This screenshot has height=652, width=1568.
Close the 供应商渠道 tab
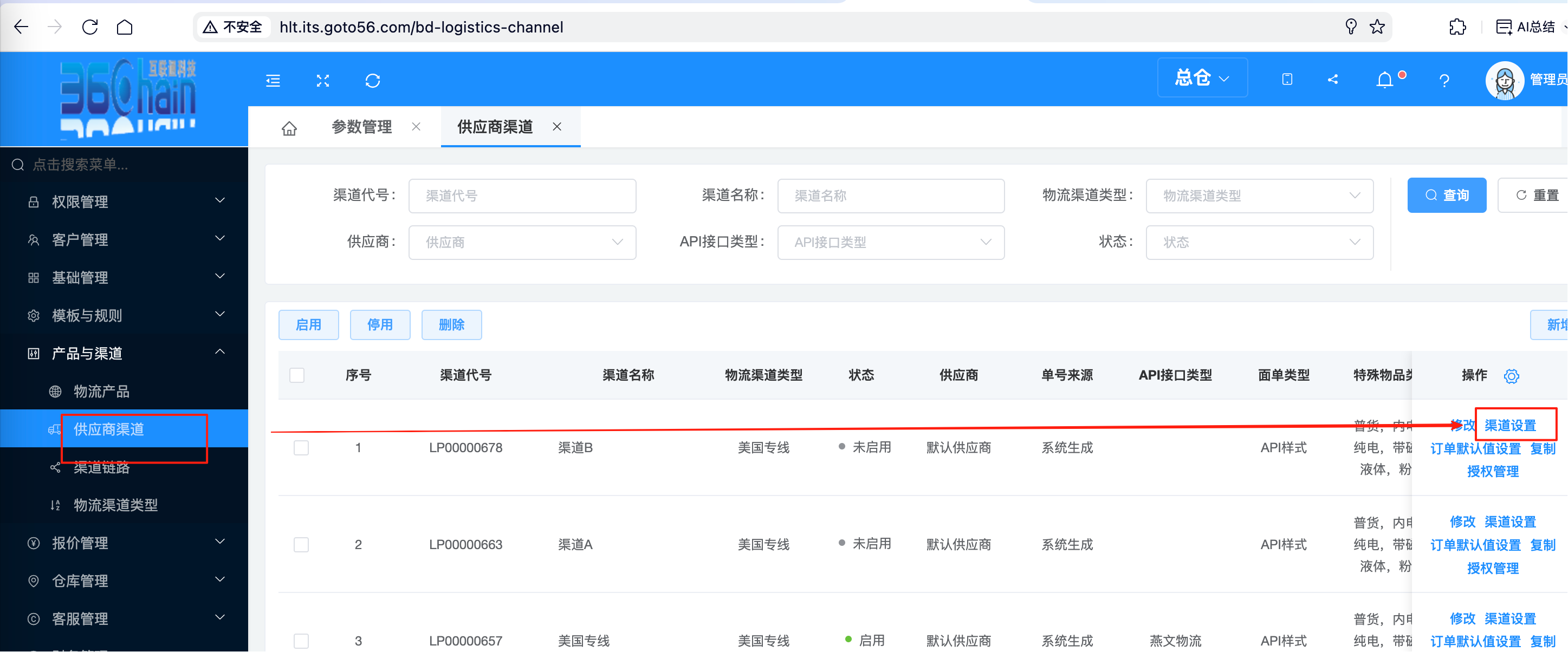[557, 127]
